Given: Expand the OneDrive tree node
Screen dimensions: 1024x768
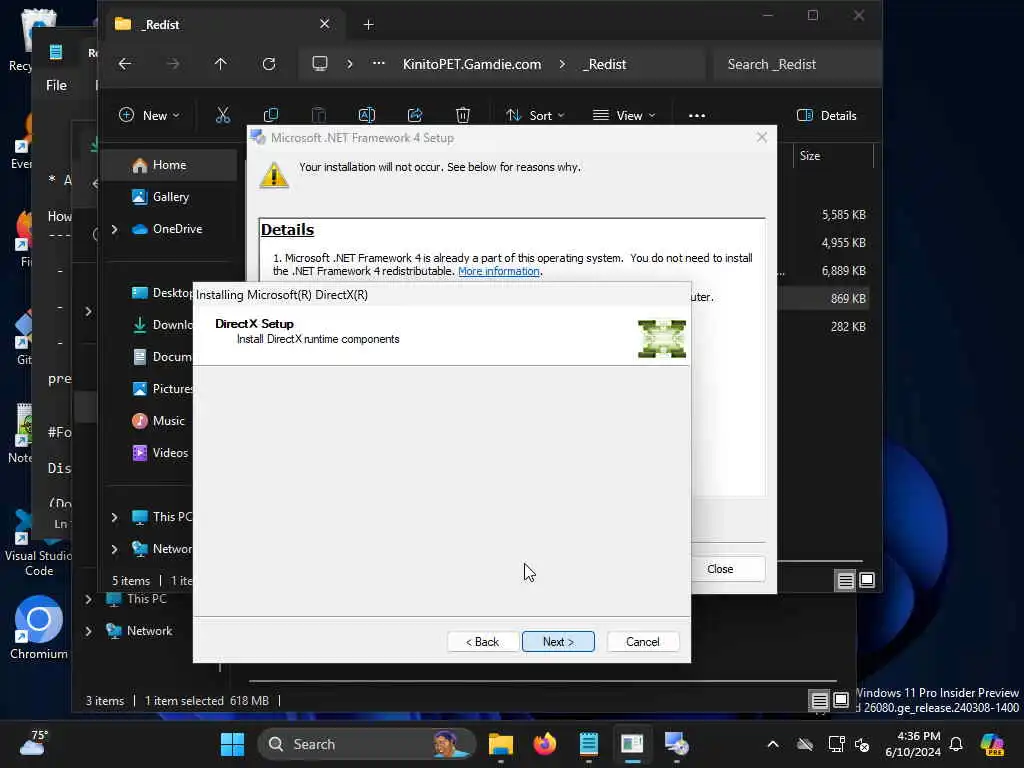Looking at the screenshot, I should click(115, 229).
